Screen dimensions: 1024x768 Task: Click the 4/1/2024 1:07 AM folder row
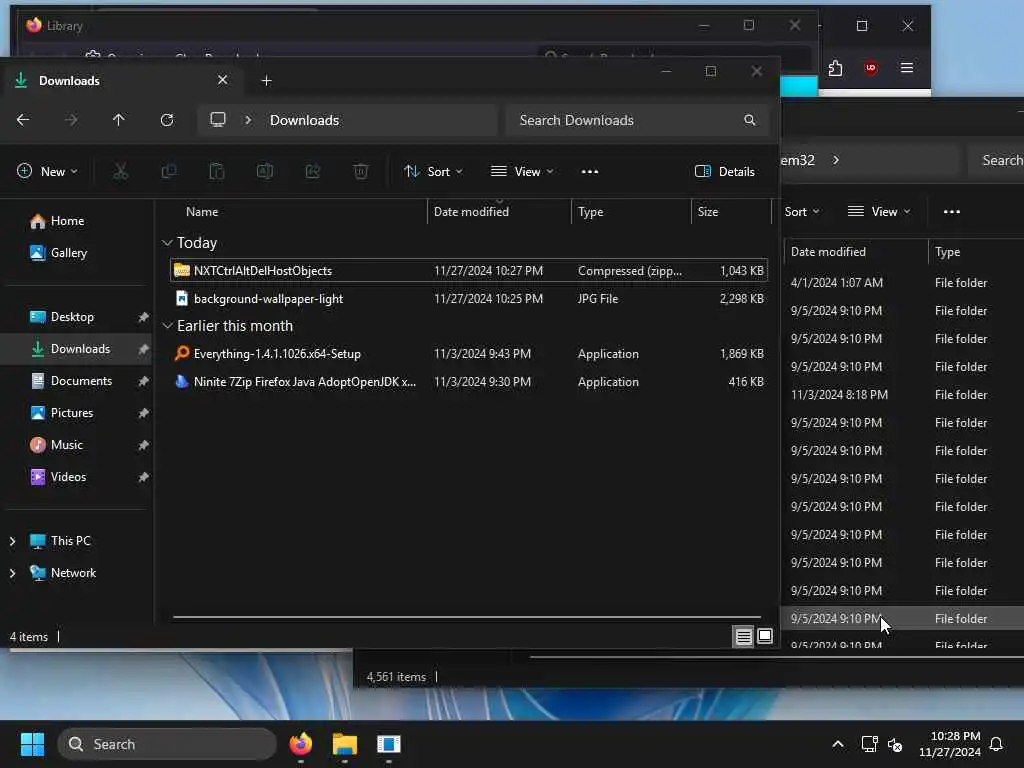click(903, 283)
